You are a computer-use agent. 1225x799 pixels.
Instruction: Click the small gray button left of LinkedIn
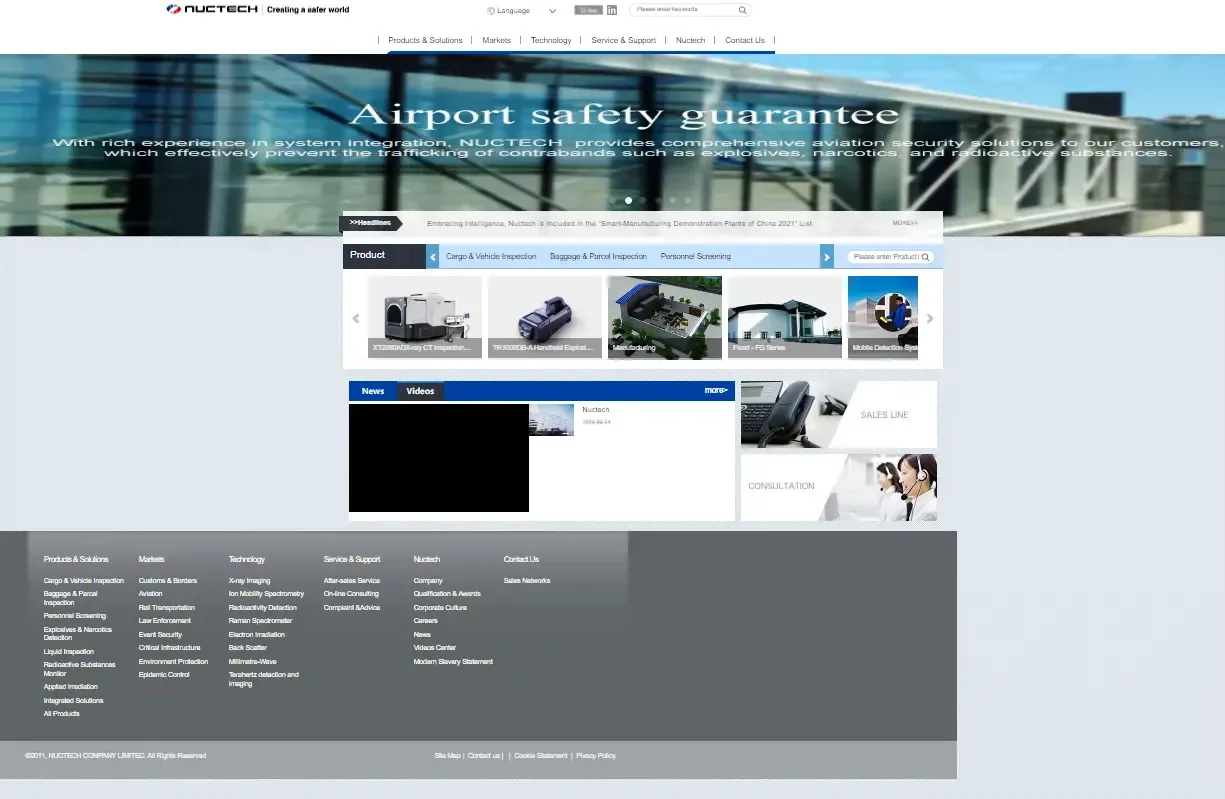tap(588, 10)
